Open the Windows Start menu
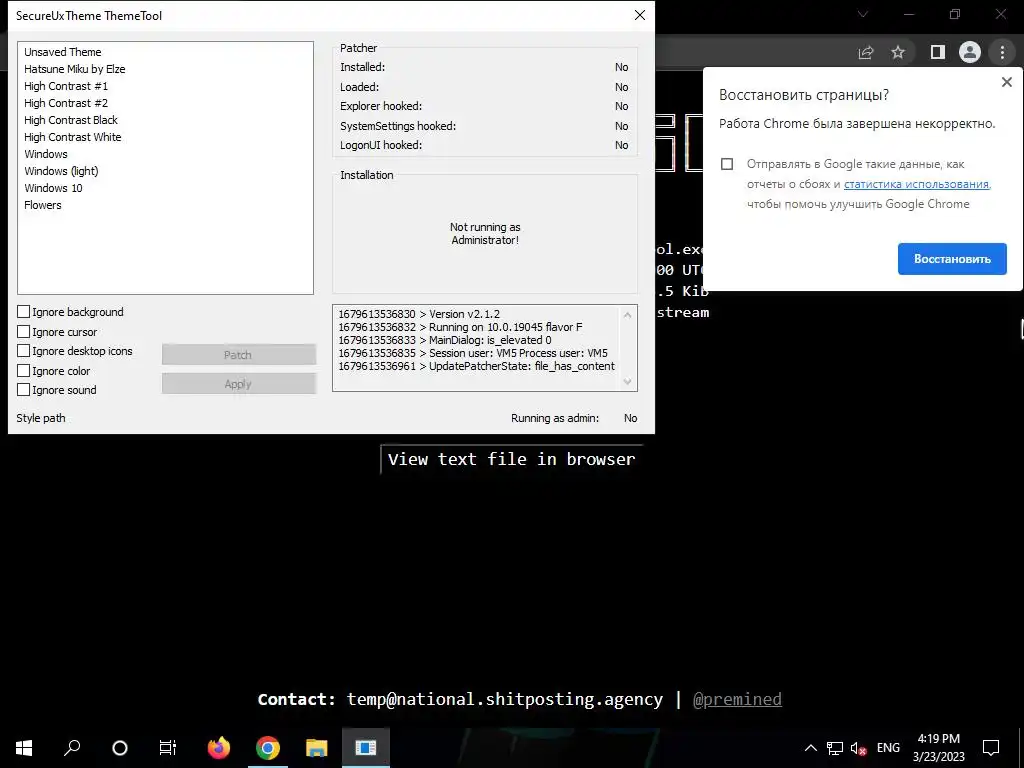1024x768 pixels. click(24, 748)
